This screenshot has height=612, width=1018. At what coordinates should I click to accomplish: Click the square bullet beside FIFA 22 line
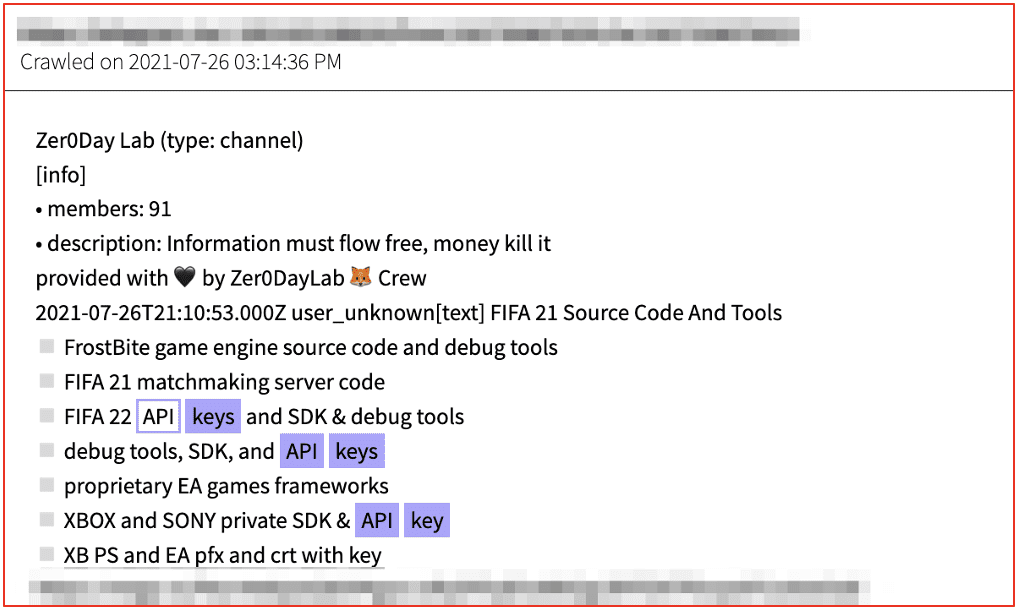pyautogui.click(x=47, y=415)
